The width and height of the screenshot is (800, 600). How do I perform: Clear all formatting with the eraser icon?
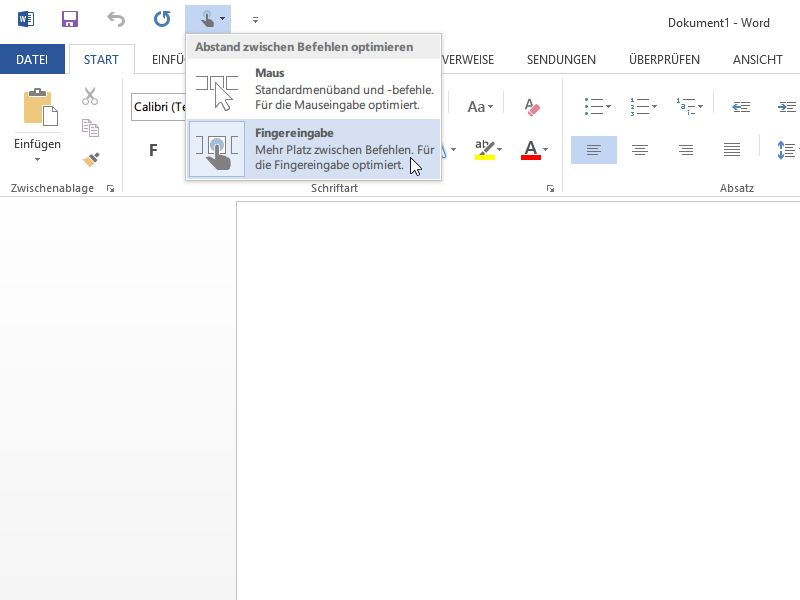point(531,107)
